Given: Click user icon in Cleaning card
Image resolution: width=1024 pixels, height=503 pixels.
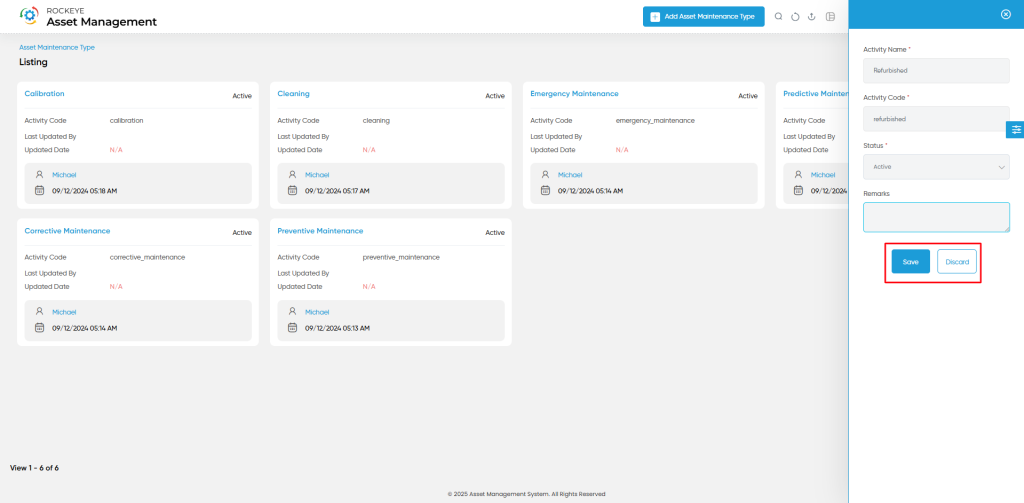Looking at the screenshot, I should pos(292,174).
